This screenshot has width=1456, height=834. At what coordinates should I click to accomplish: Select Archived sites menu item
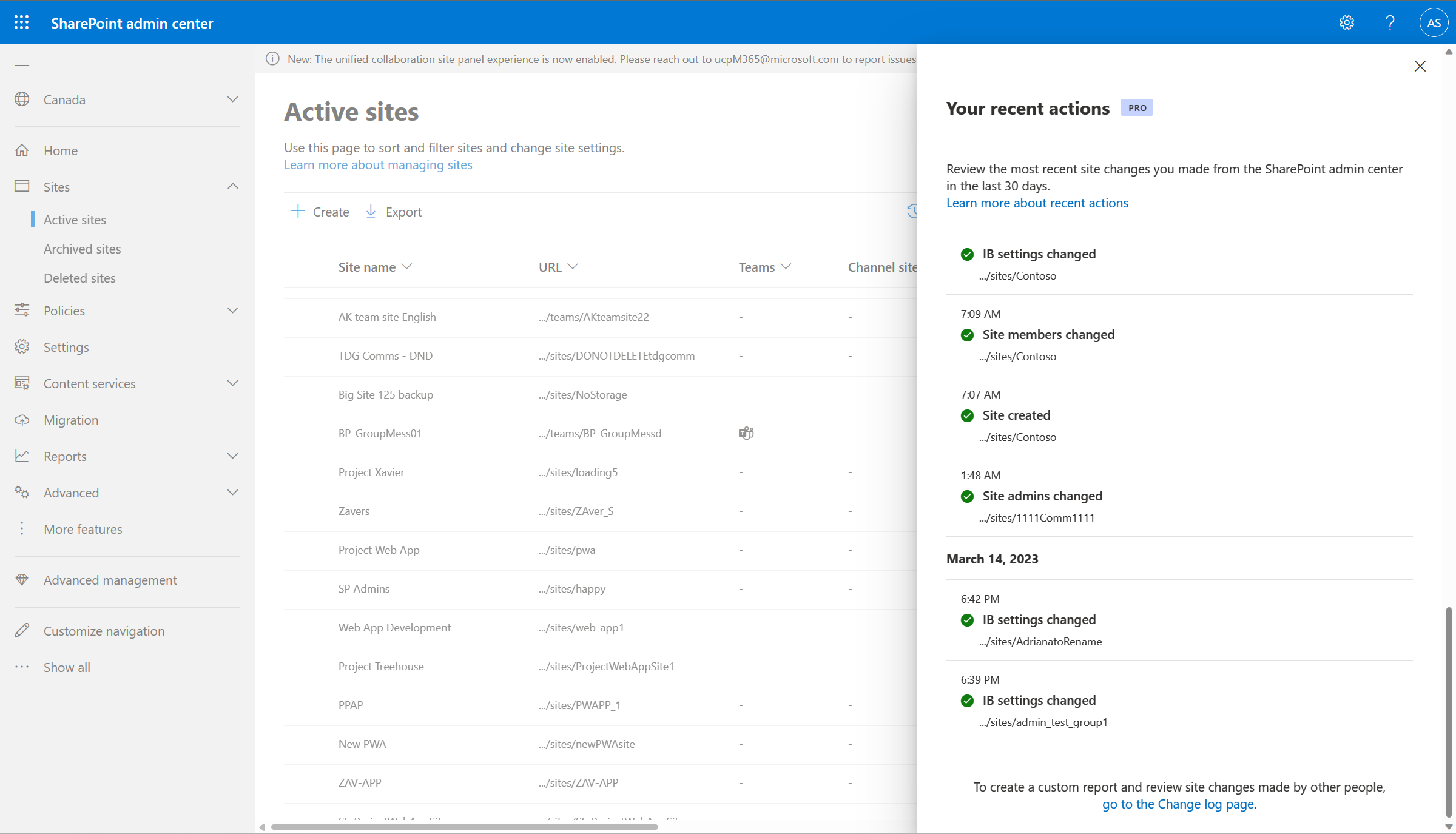pos(82,248)
